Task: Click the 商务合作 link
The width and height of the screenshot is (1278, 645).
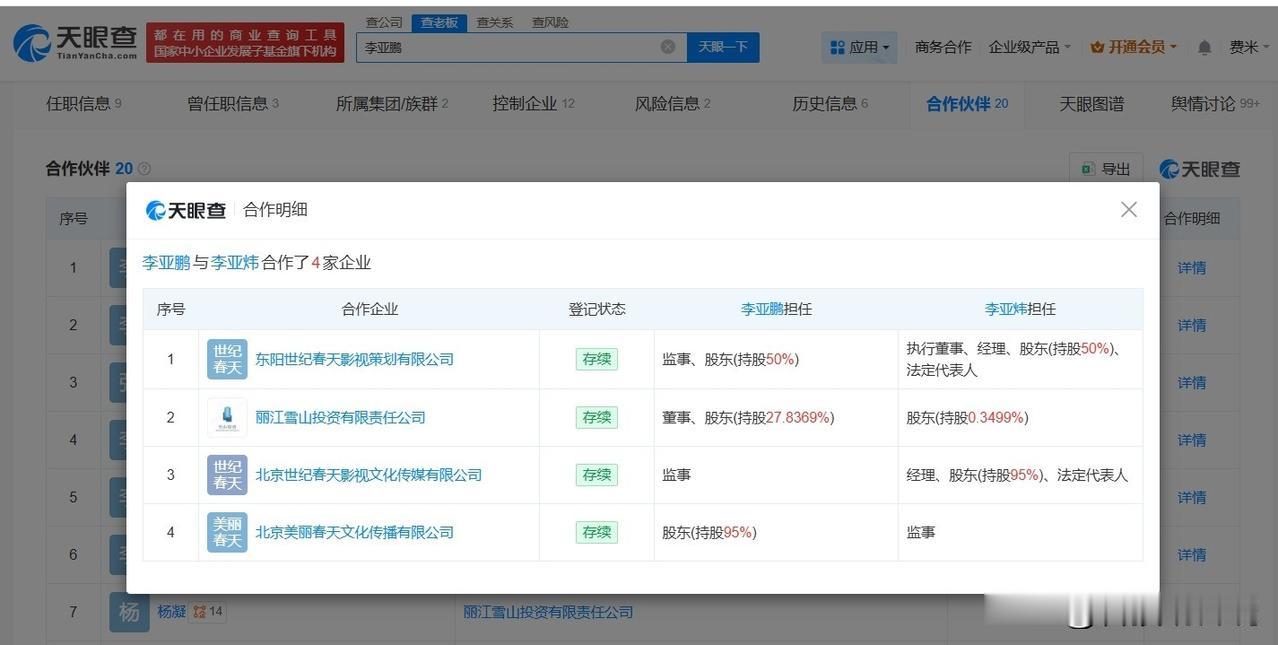Action: (x=943, y=47)
